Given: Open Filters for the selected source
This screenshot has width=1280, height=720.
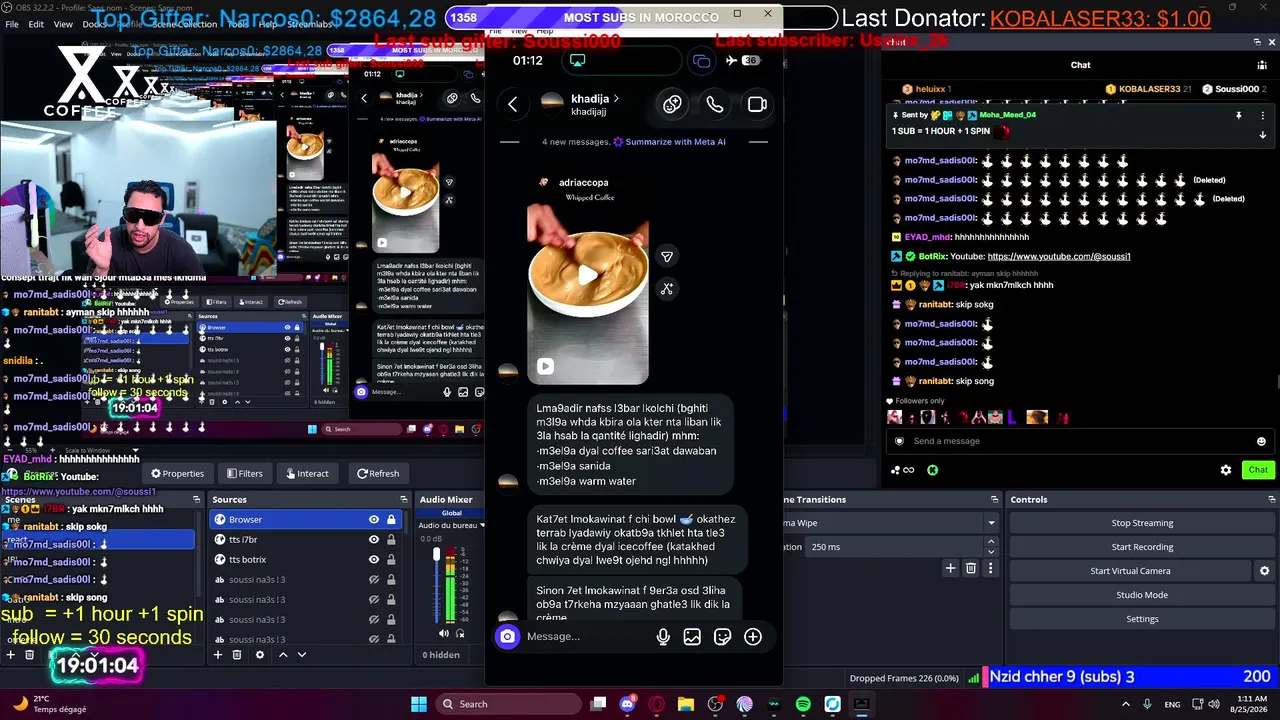Looking at the screenshot, I should 245,473.
